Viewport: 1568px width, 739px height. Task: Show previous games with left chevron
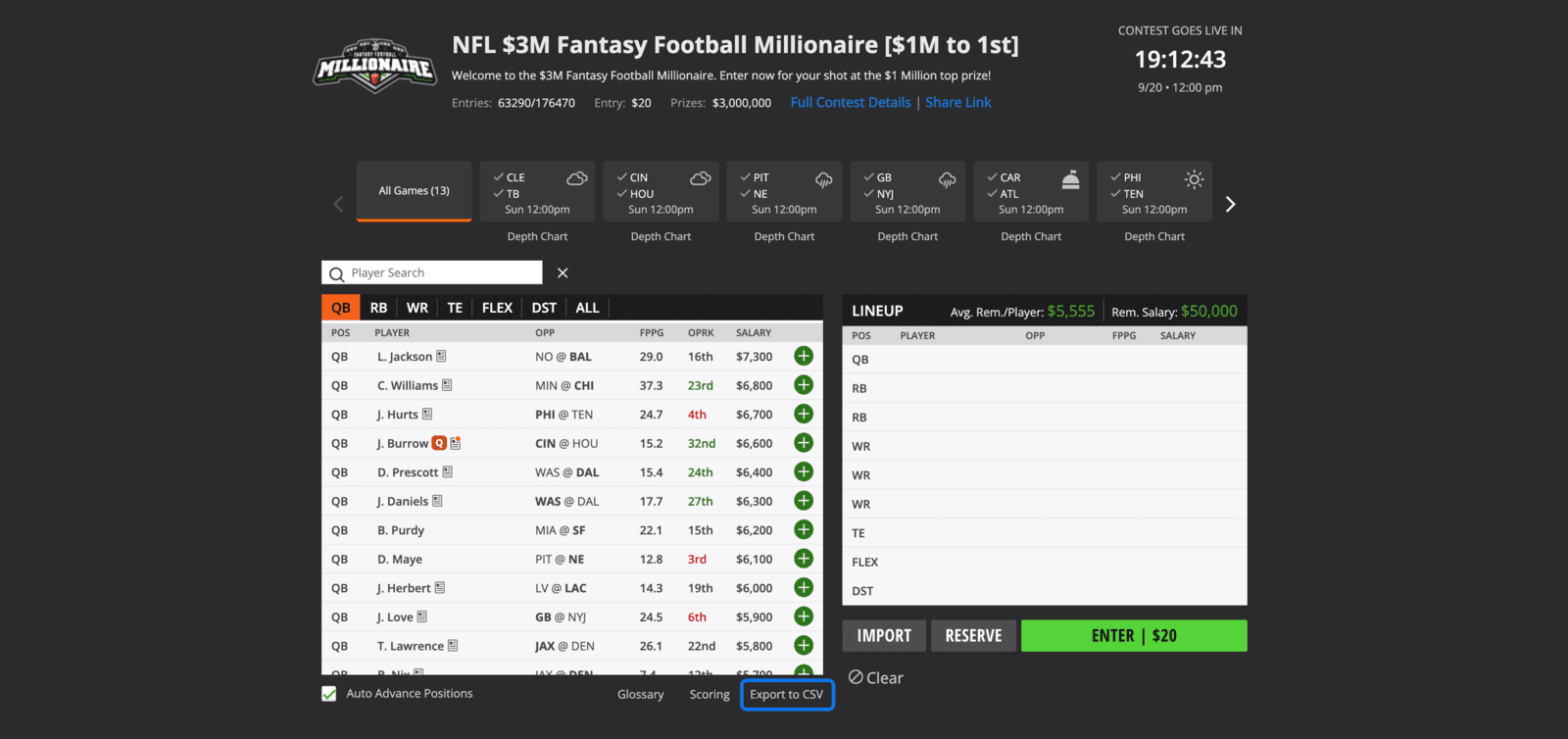[338, 204]
